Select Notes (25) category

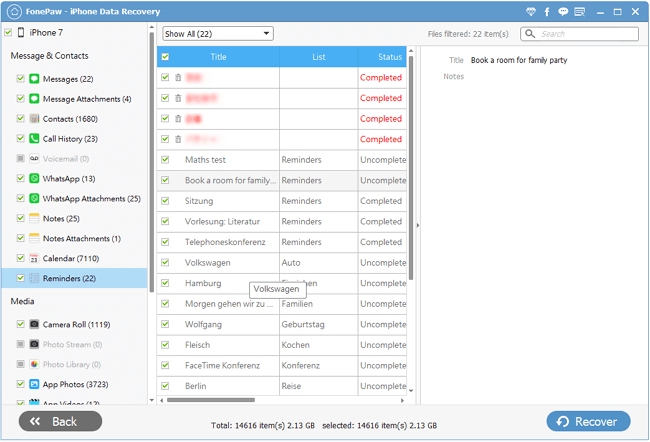tap(61, 219)
